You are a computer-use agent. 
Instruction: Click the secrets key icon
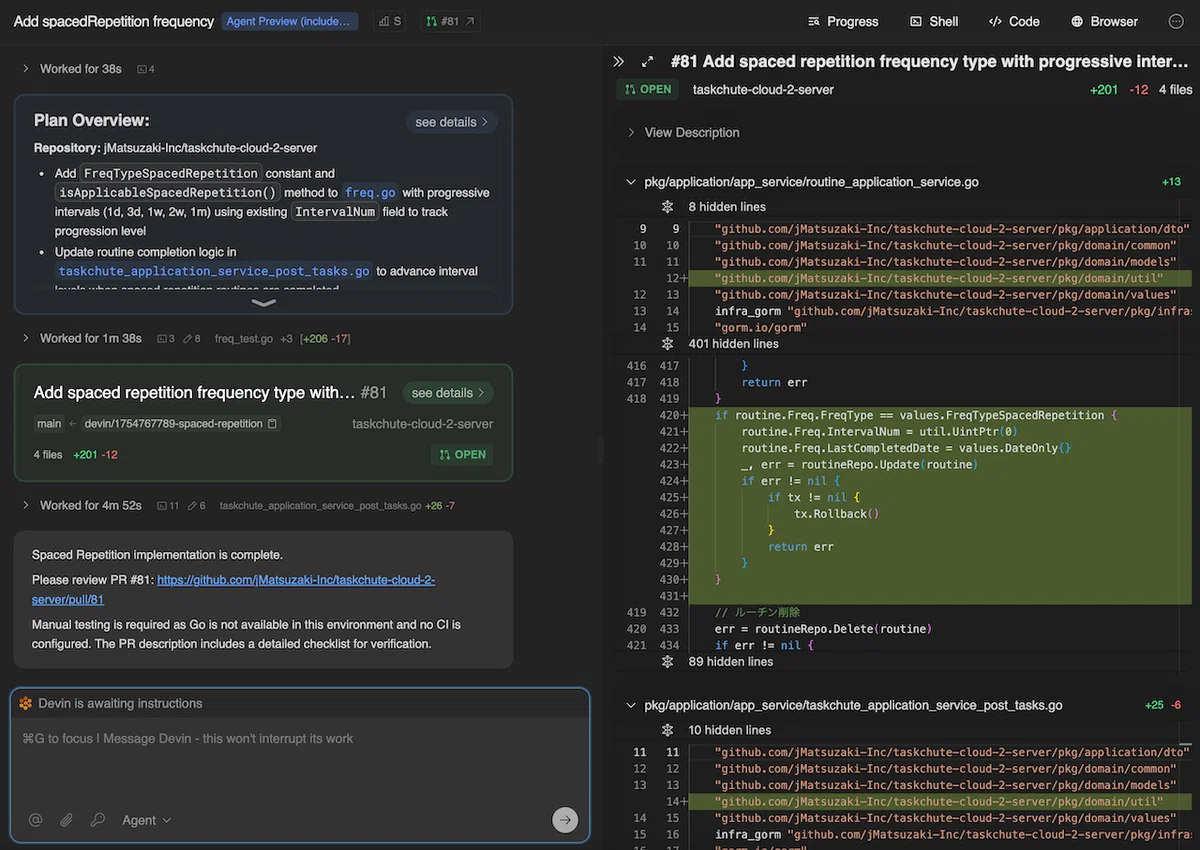tap(98, 820)
